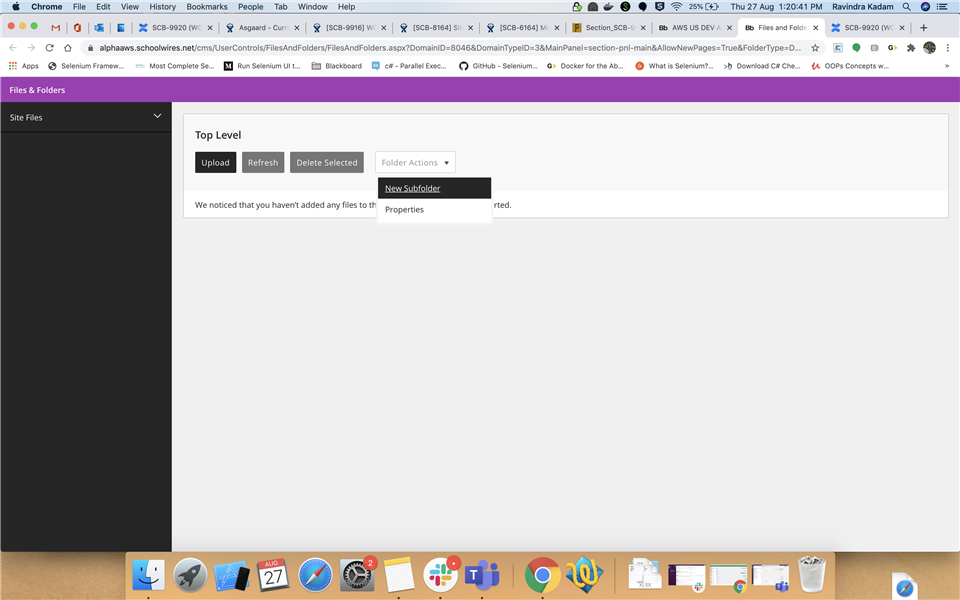
Task: Open Chrome Extensions puzzle icon
Action: [911, 48]
